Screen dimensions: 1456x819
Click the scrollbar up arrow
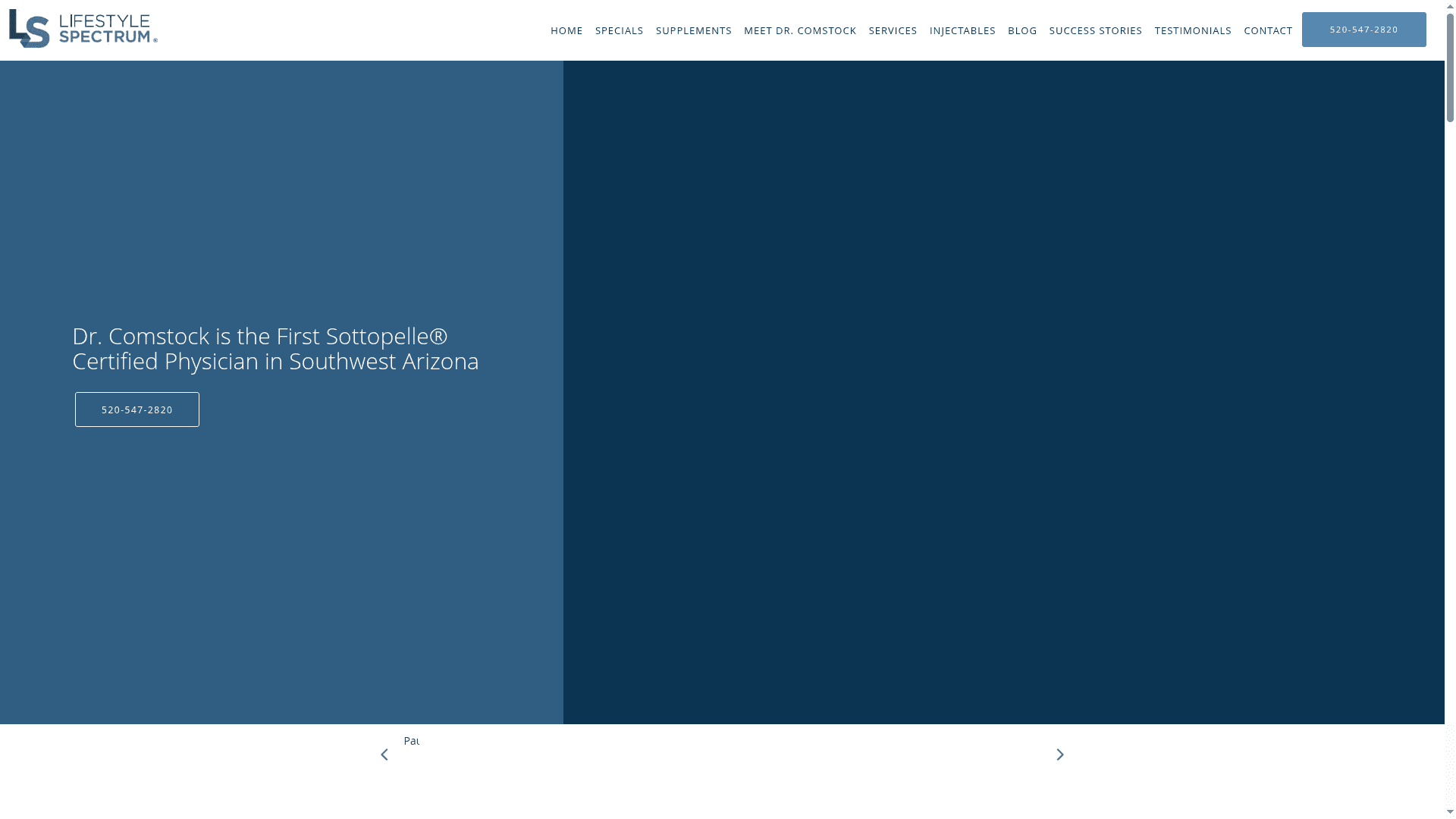click(x=1449, y=6)
